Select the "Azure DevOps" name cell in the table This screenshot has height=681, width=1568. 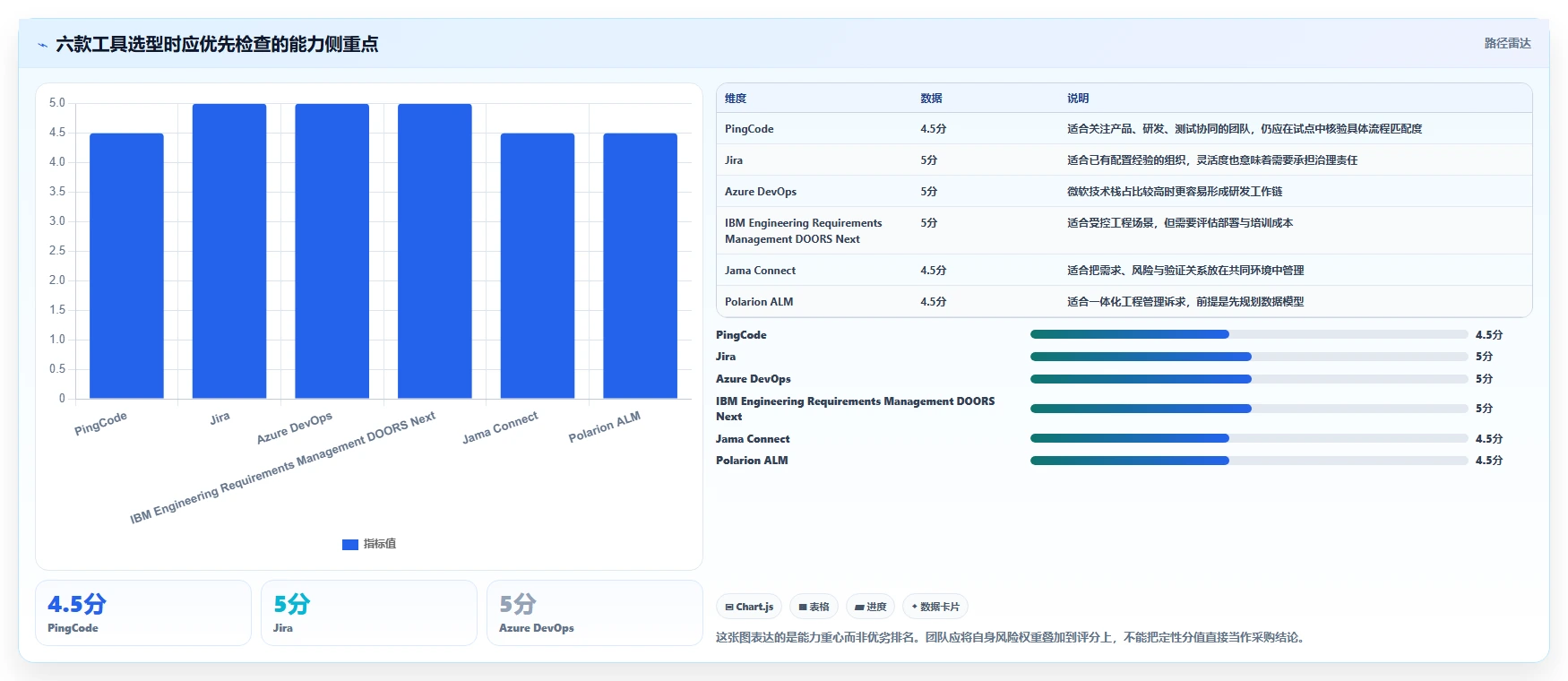tap(761, 192)
